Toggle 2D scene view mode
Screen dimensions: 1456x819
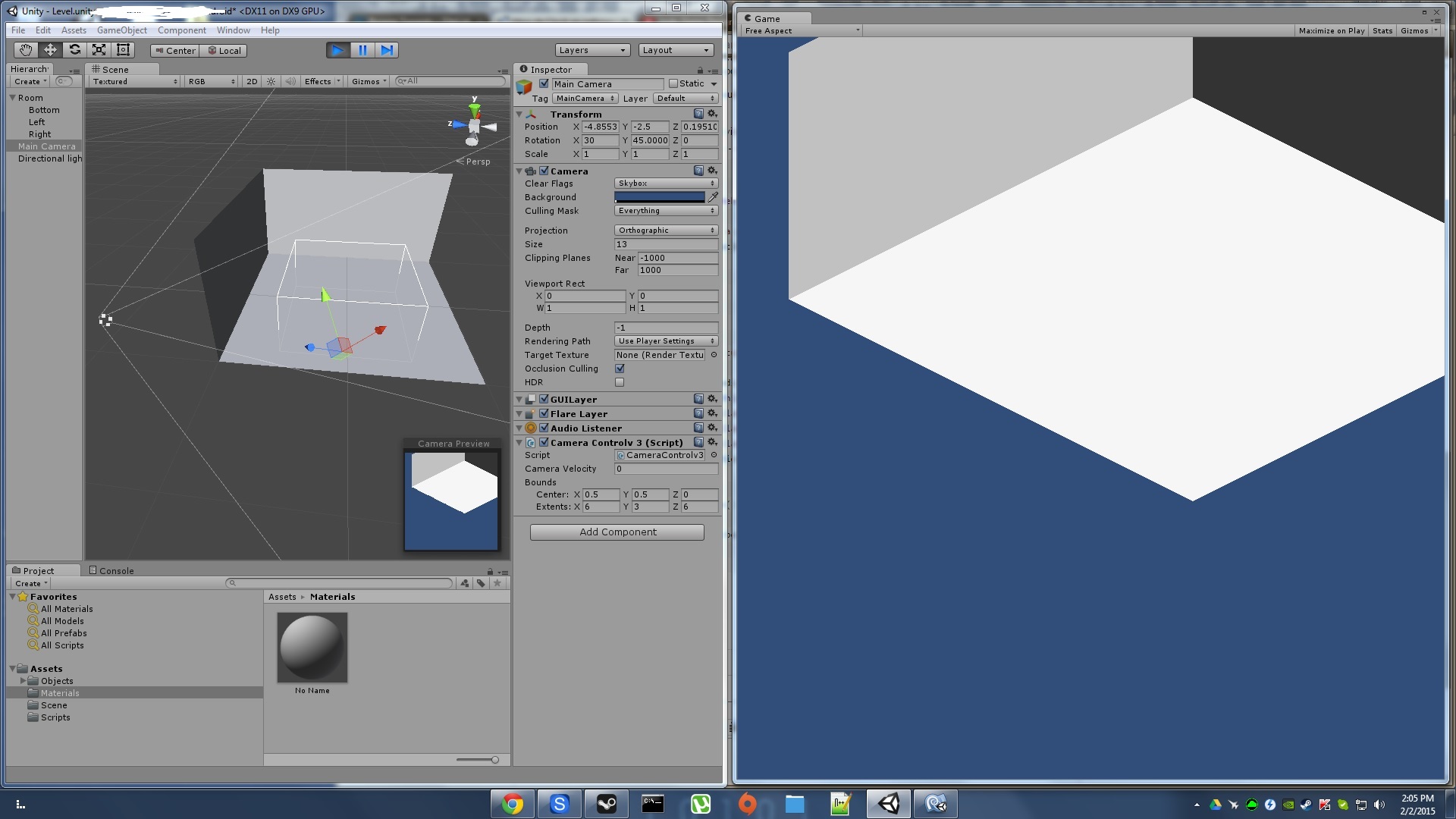point(252,81)
